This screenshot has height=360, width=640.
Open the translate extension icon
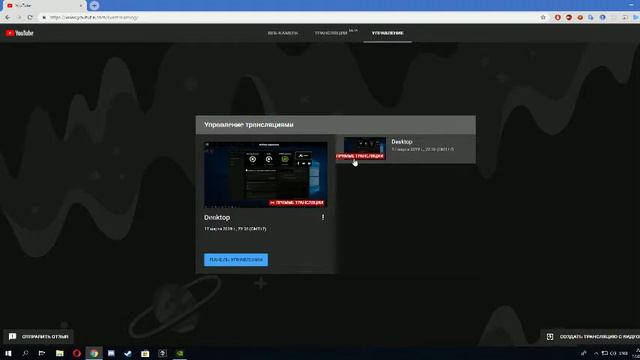(591, 18)
